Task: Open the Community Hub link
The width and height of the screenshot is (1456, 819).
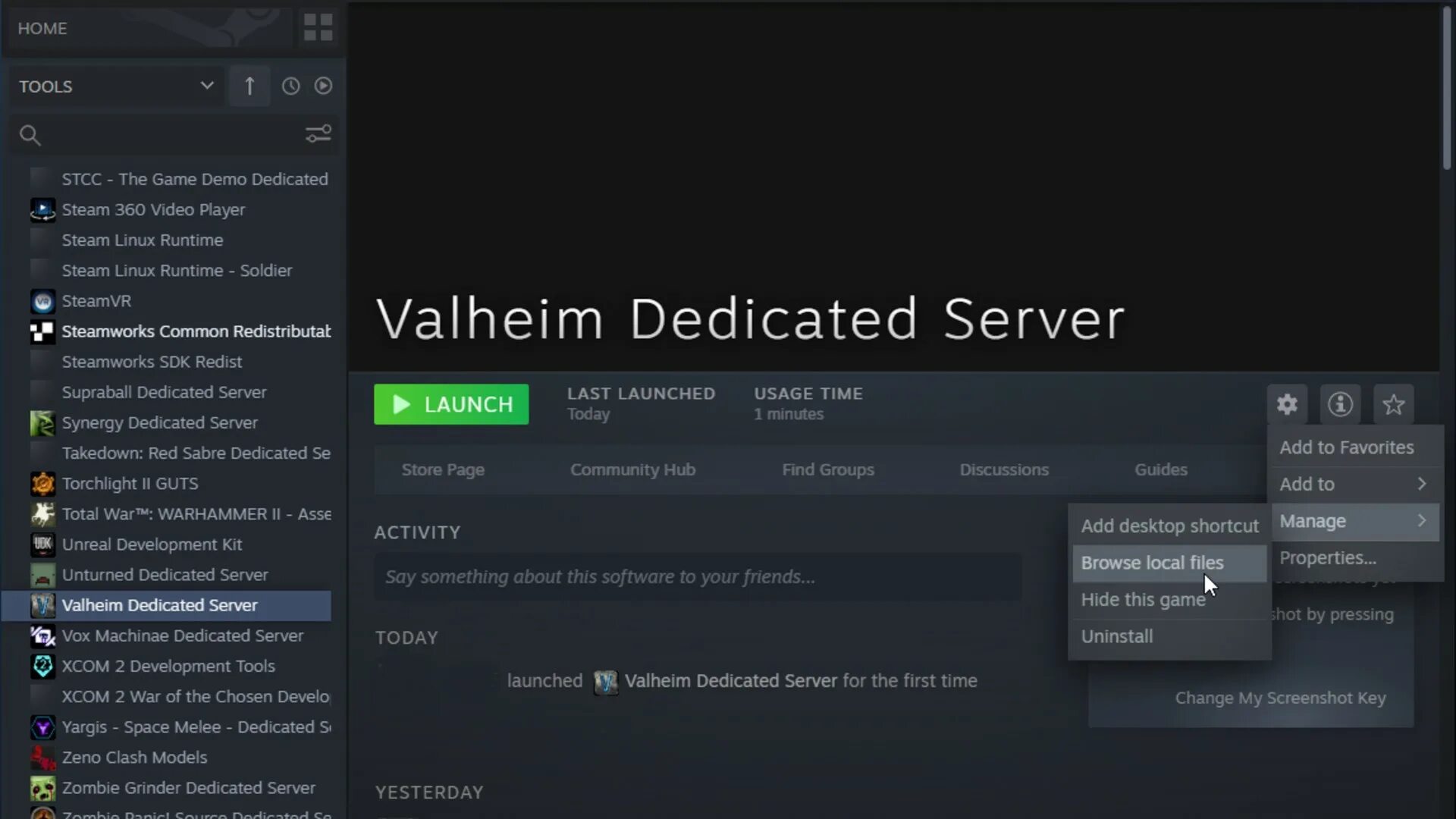Action: [x=632, y=469]
